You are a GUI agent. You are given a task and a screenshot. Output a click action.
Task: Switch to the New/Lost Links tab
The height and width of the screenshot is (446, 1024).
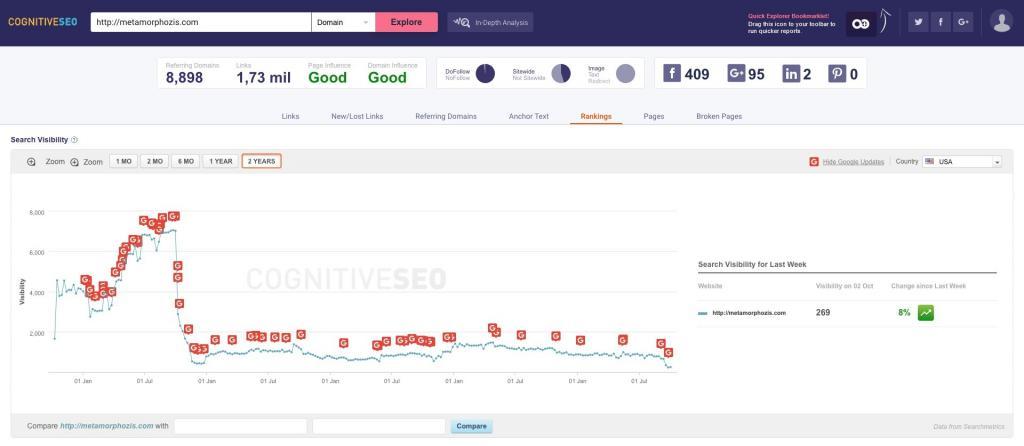point(357,116)
